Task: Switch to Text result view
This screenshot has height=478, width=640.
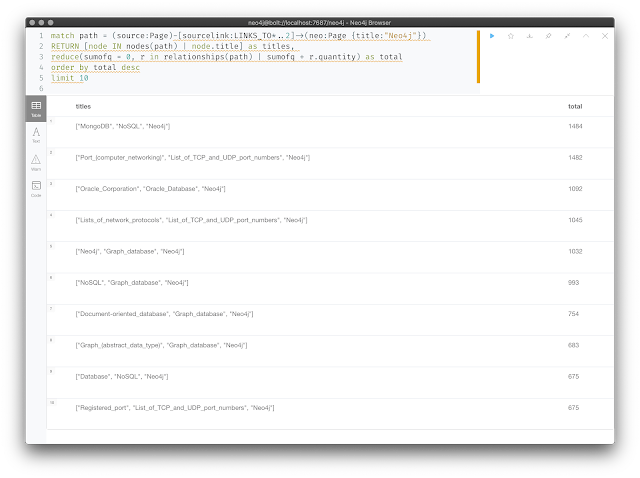Action: [x=36, y=135]
